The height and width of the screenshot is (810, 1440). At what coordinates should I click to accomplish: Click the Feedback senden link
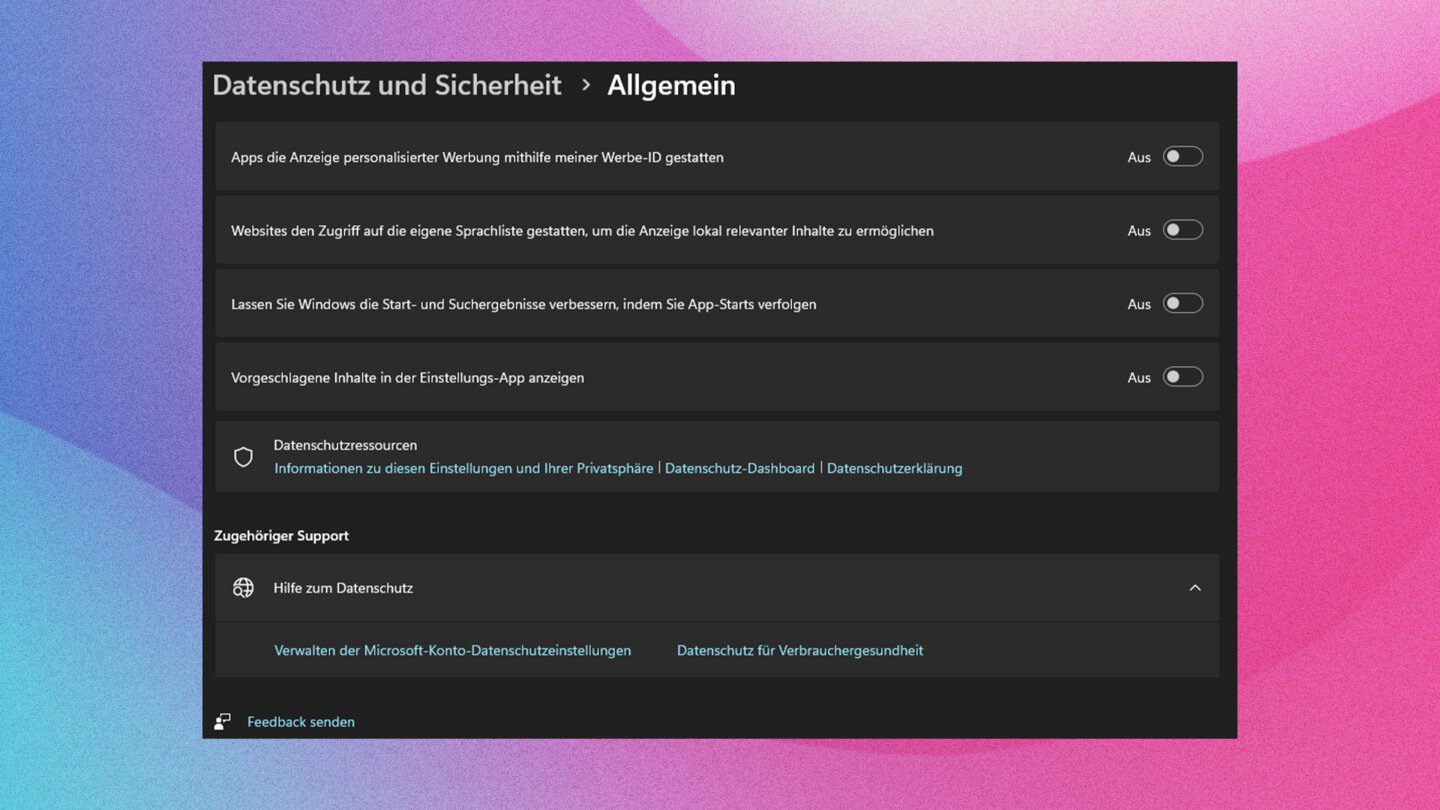click(301, 722)
